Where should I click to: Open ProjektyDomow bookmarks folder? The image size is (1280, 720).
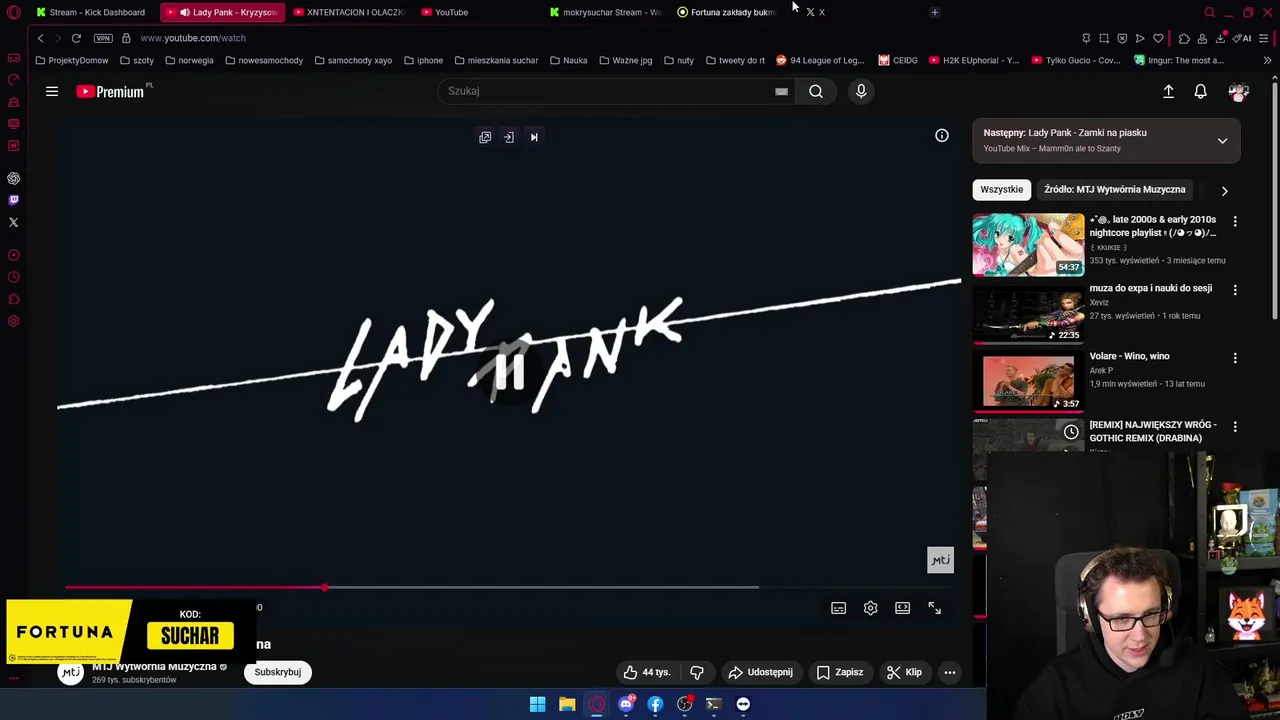tap(71, 60)
